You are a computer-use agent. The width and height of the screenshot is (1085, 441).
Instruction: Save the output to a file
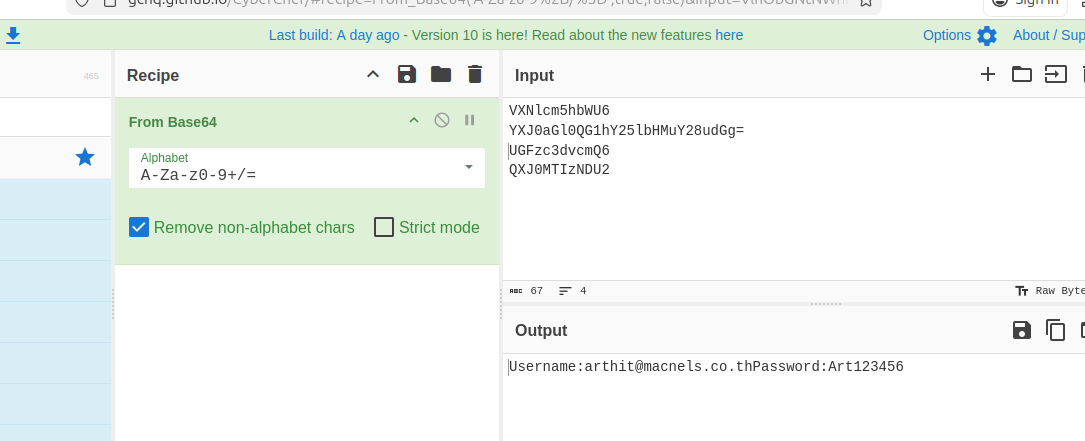1021,330
